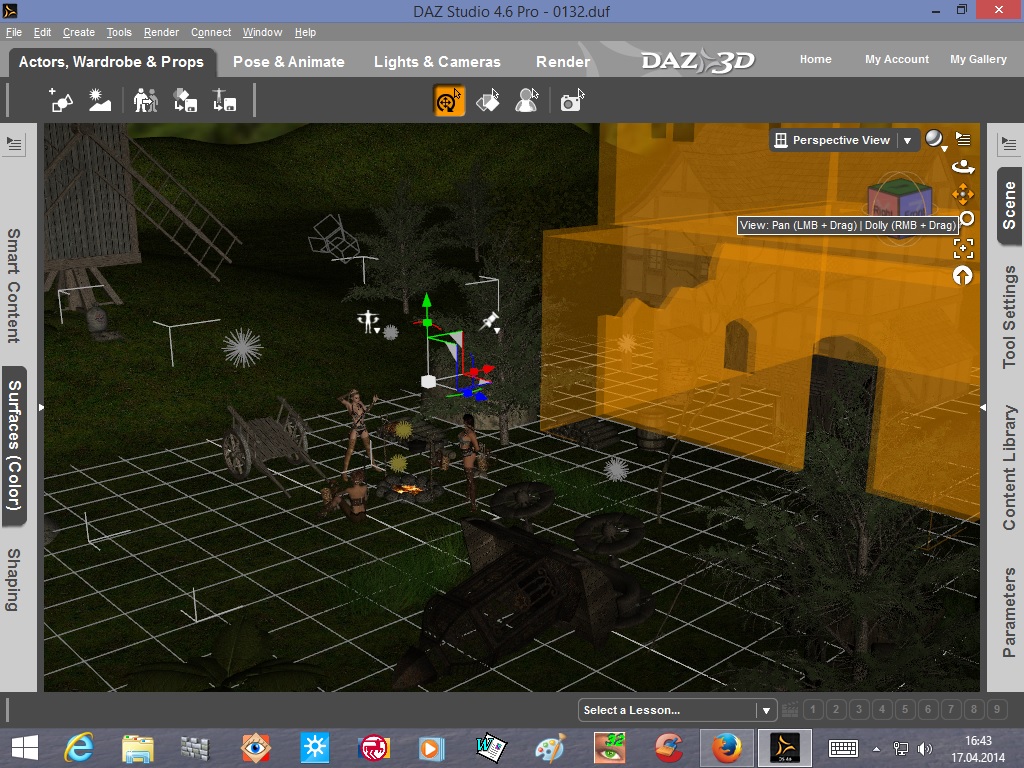Open right pane options menu icon
The height and width of the screenshot is (768, 1024).
point(1009,144)
